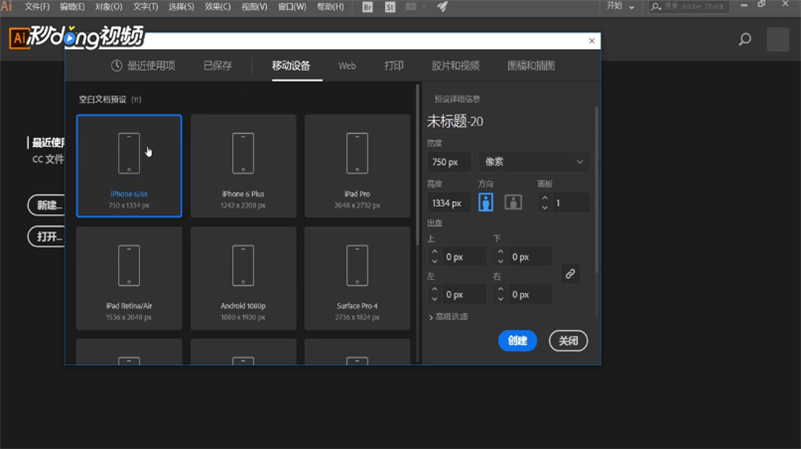Screen dimensions: 801x449
Task: Click the GPU rocket icon in menu bar
Action: [443, 7]
